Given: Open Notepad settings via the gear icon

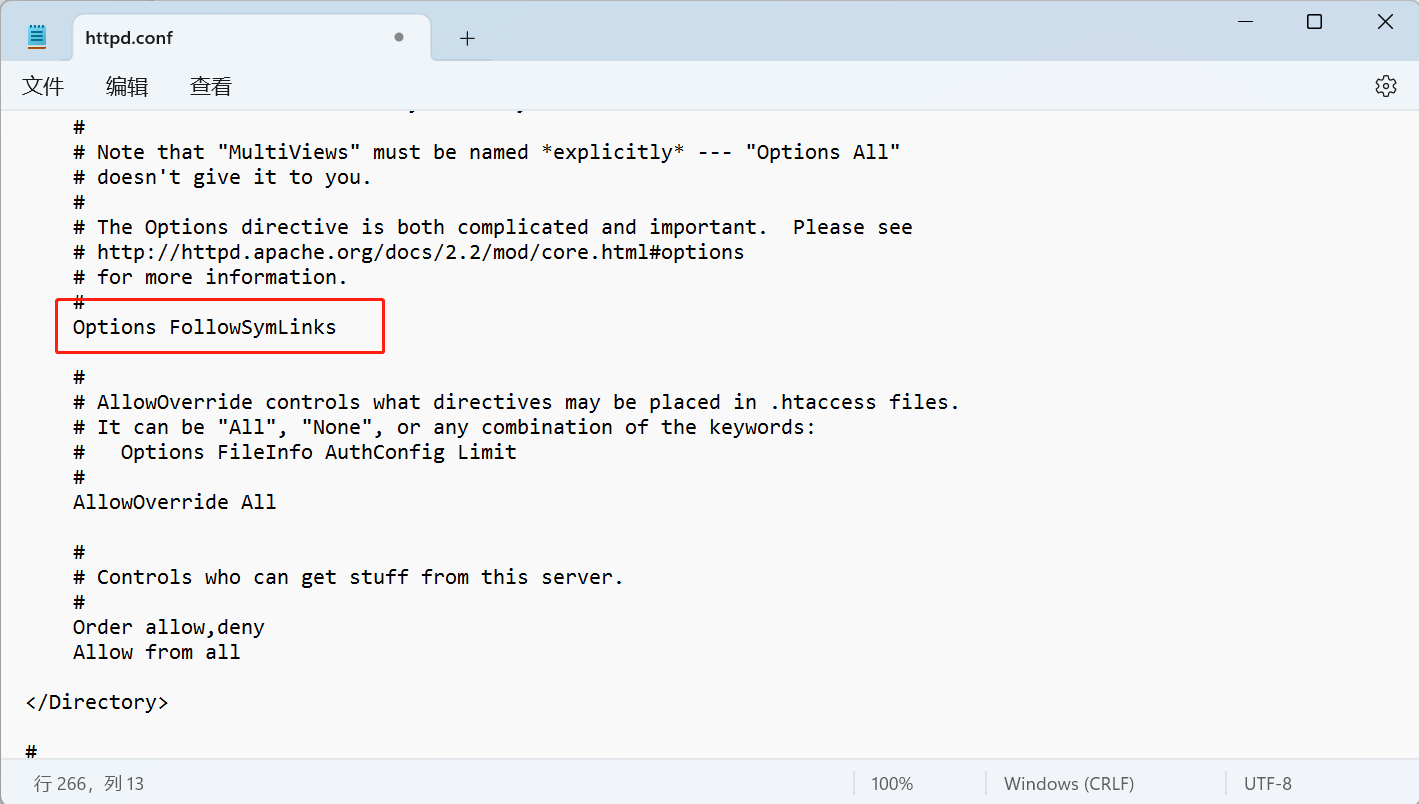Looking at the screenshot, I should [1385, 86].
